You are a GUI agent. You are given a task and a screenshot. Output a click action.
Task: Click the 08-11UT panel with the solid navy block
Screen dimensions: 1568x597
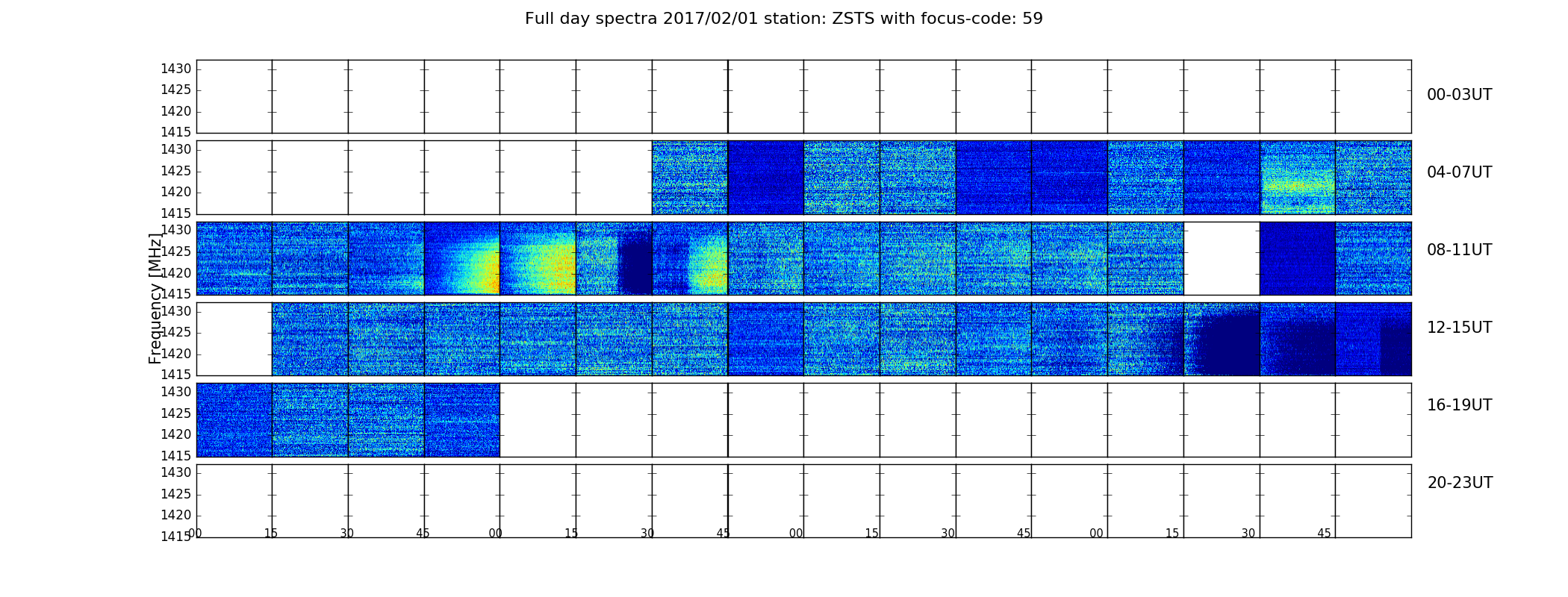point(614,258)
